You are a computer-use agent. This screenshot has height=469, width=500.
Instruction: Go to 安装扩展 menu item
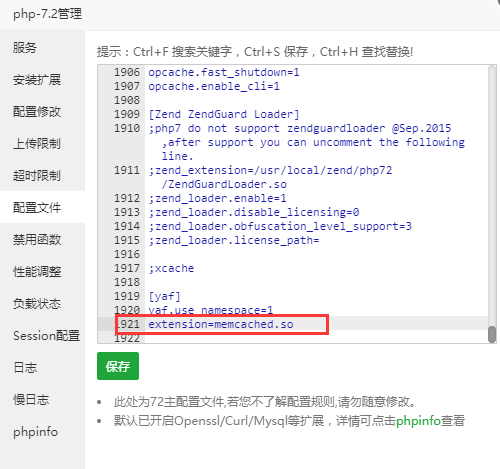37,80
